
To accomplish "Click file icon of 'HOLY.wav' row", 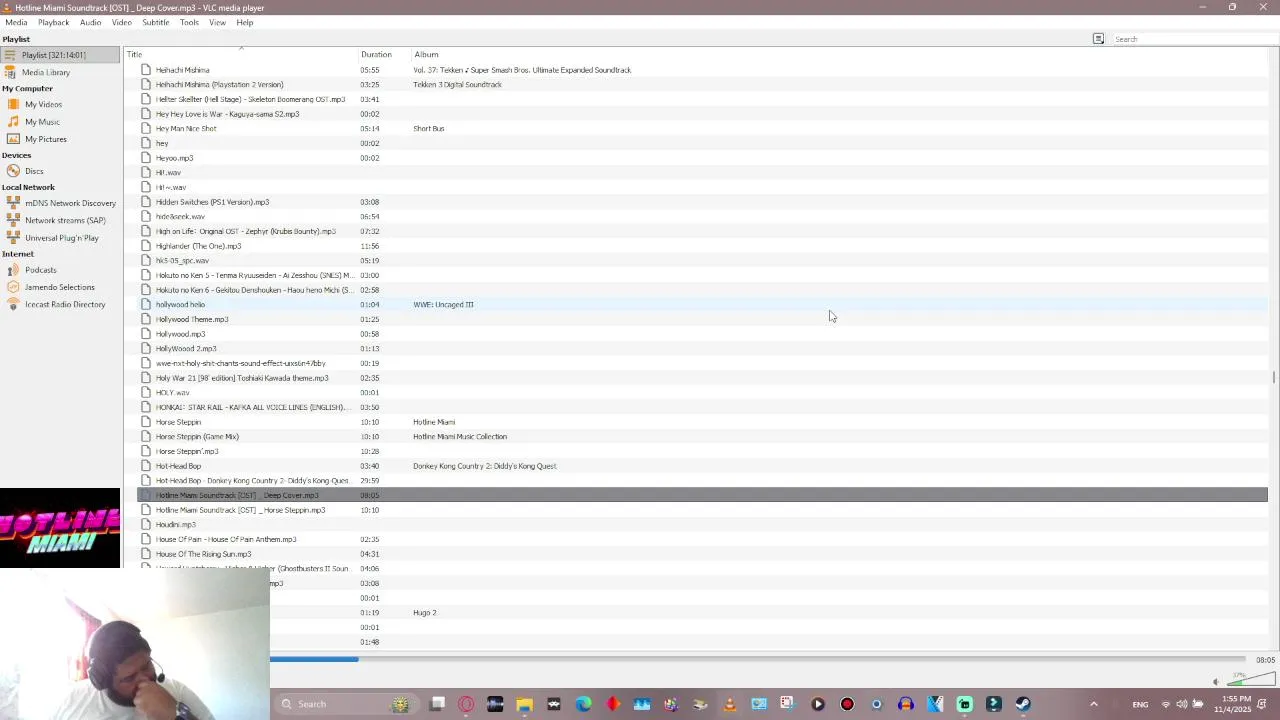I will (146, 392).
